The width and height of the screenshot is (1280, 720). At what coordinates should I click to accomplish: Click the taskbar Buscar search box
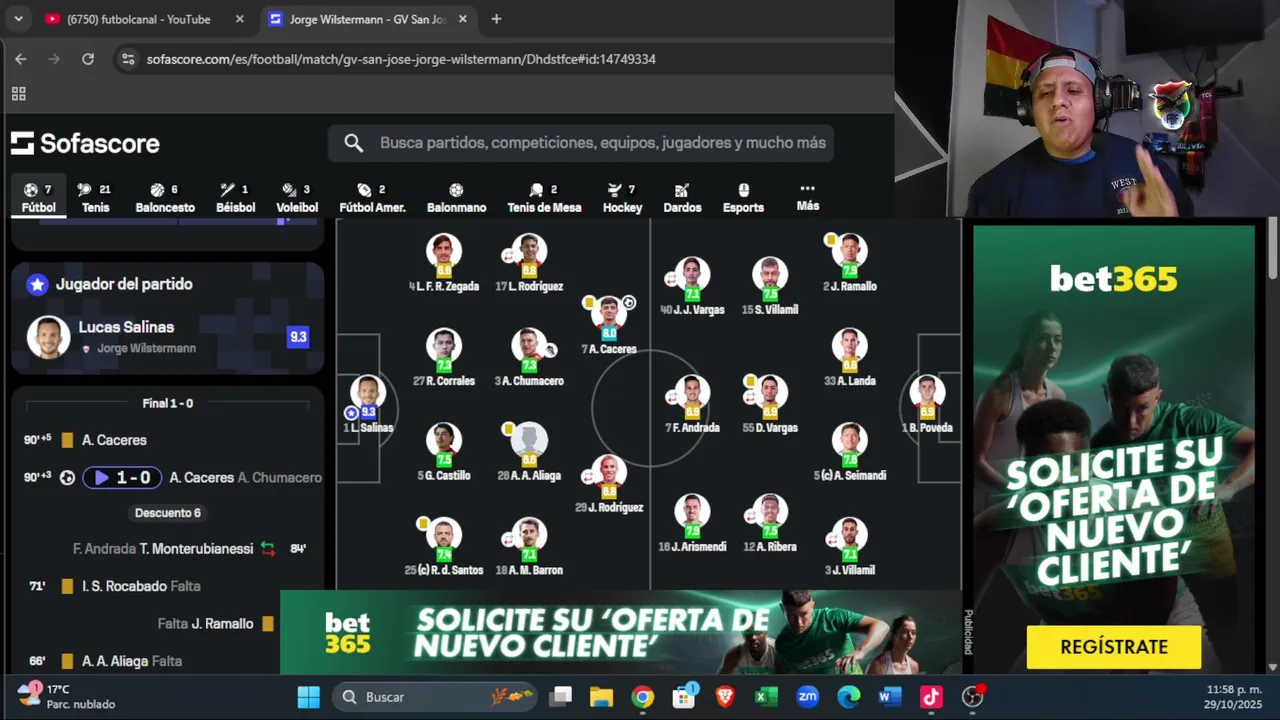coord(435,697)
